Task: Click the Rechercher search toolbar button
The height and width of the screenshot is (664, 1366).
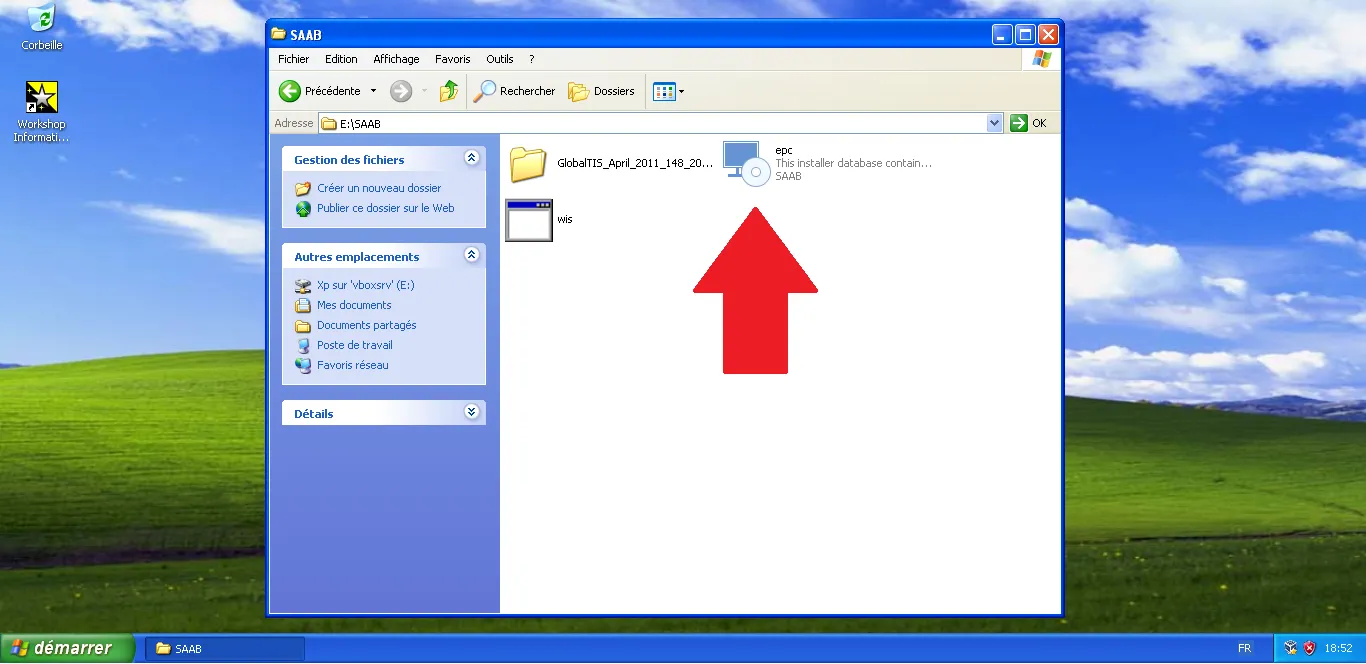Action: tap(514, 91)
